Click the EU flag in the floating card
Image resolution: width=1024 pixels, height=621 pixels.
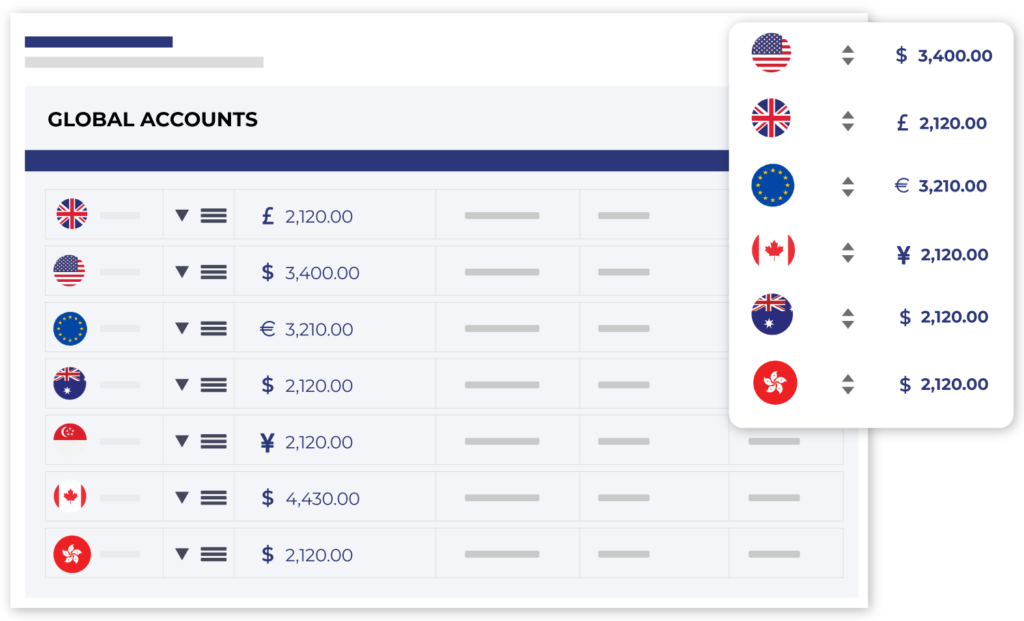pos(772,186)
